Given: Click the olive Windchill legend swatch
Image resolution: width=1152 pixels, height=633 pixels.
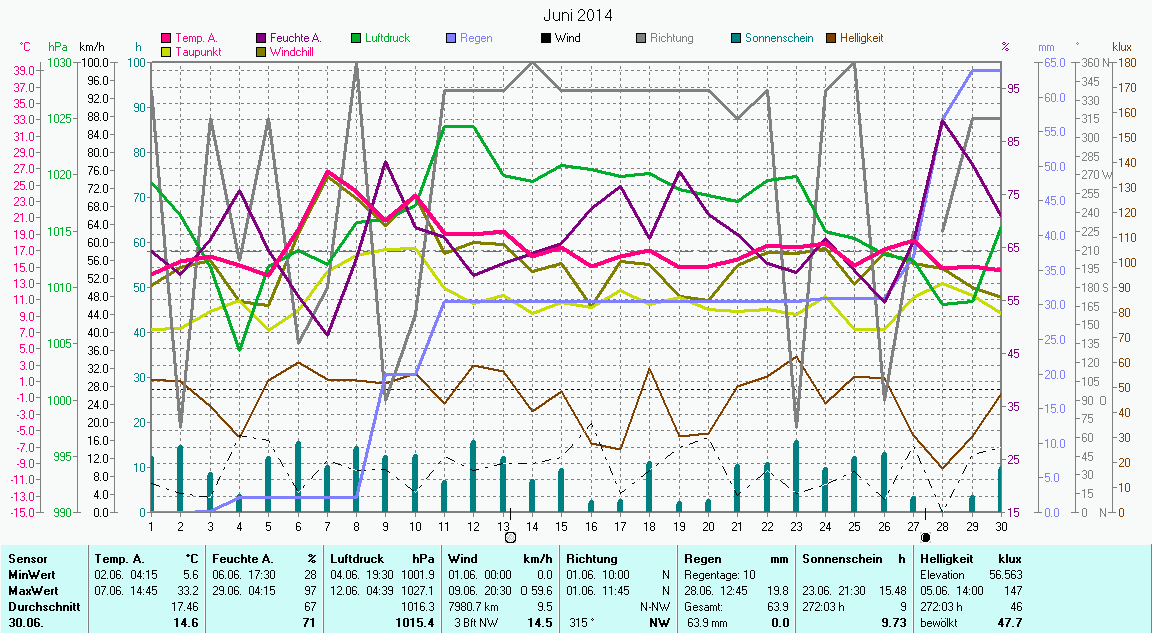Looking at the screenshot, I should tap(262, 52).
